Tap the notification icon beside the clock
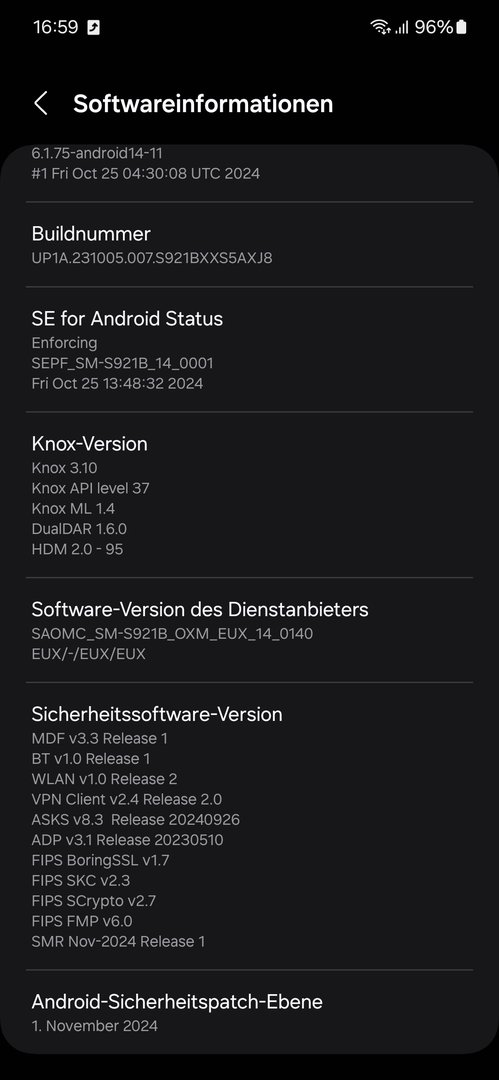 click(93, 28)
